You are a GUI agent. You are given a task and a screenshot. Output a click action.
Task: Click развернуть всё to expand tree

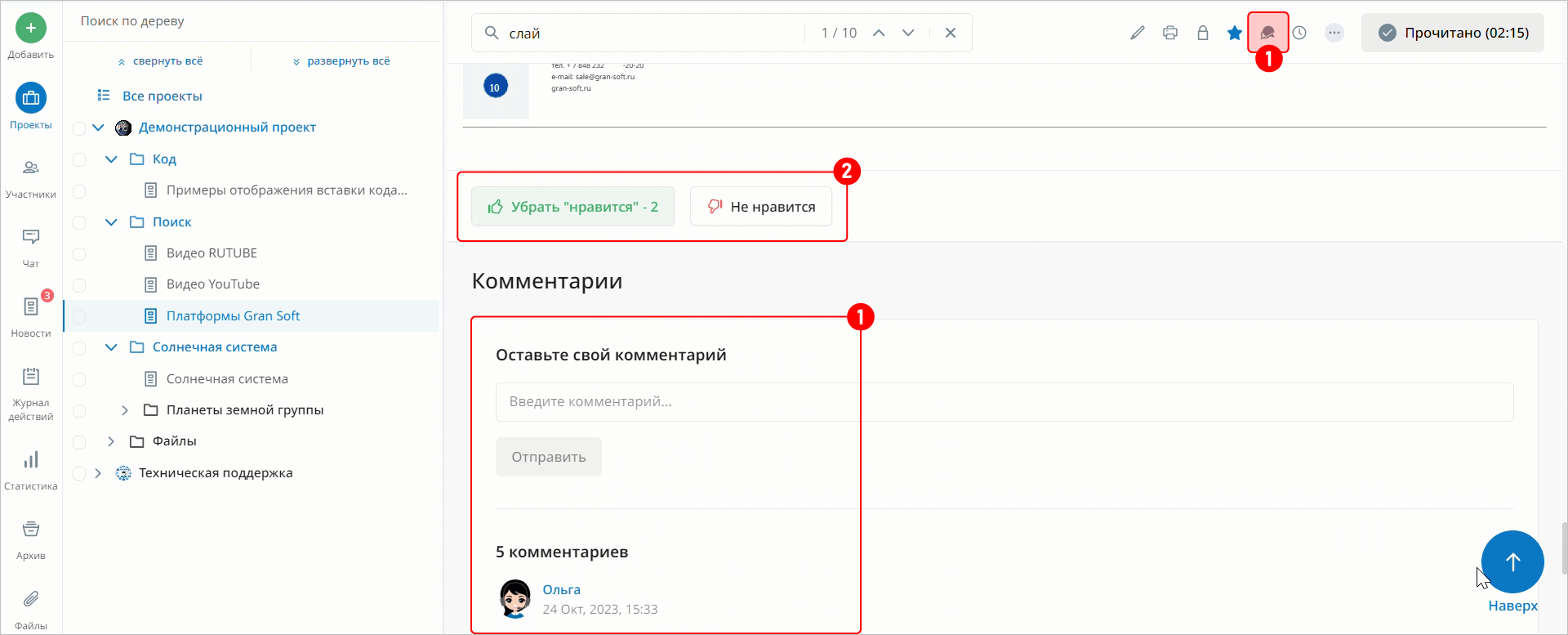pos(341,61)
